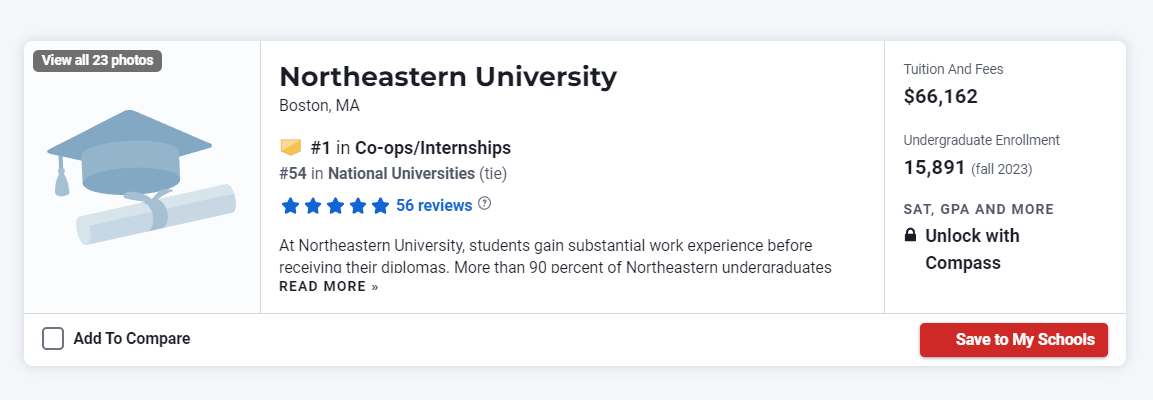Image resolution: width=1153 pixels, height=400 pixels.
Task: Click the fifth blue rating star
Action: (380, 205)
